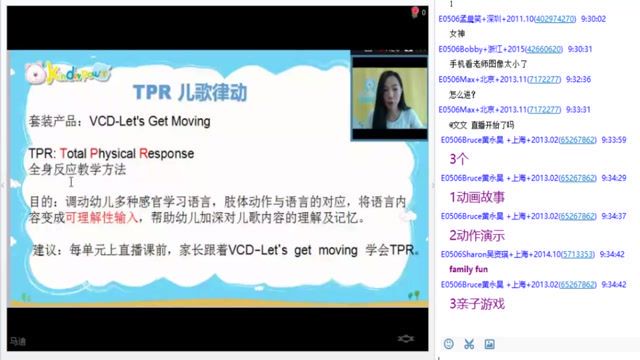Select the scissors screenshot tool

[469, 344]
